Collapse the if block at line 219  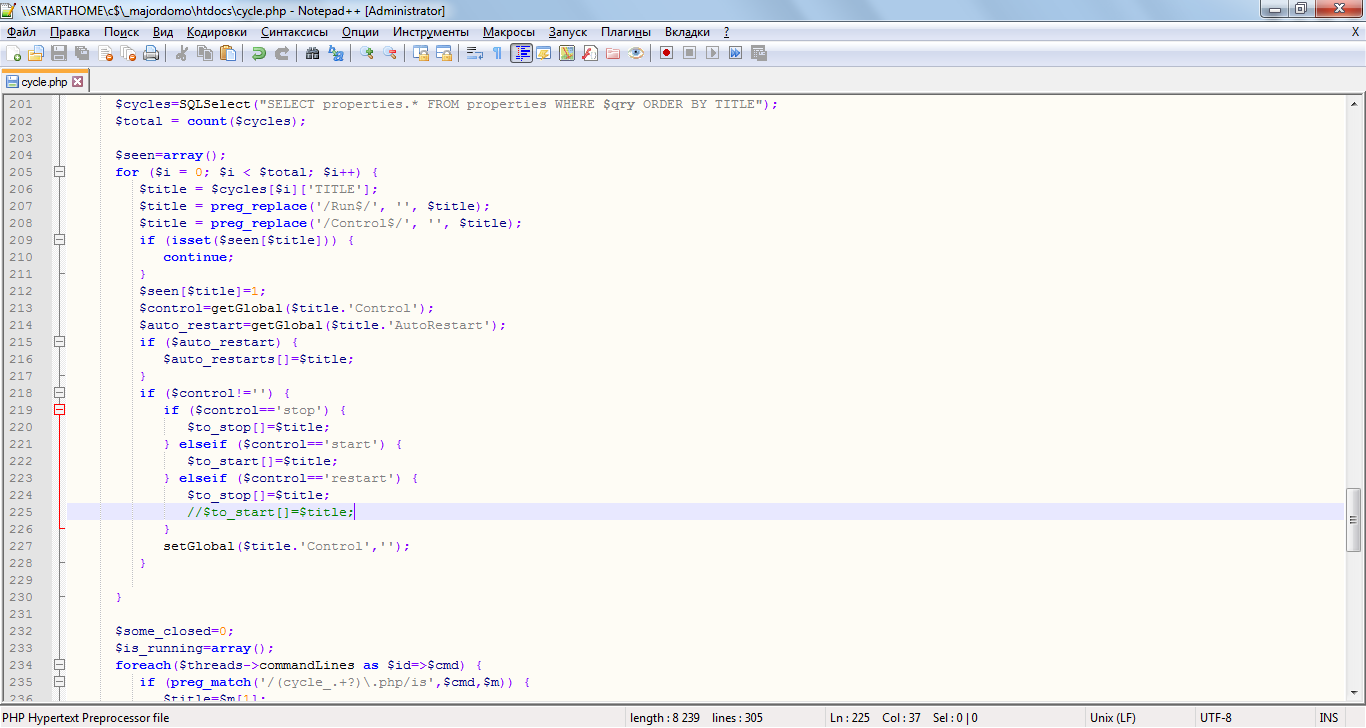(x=59, y=410)
